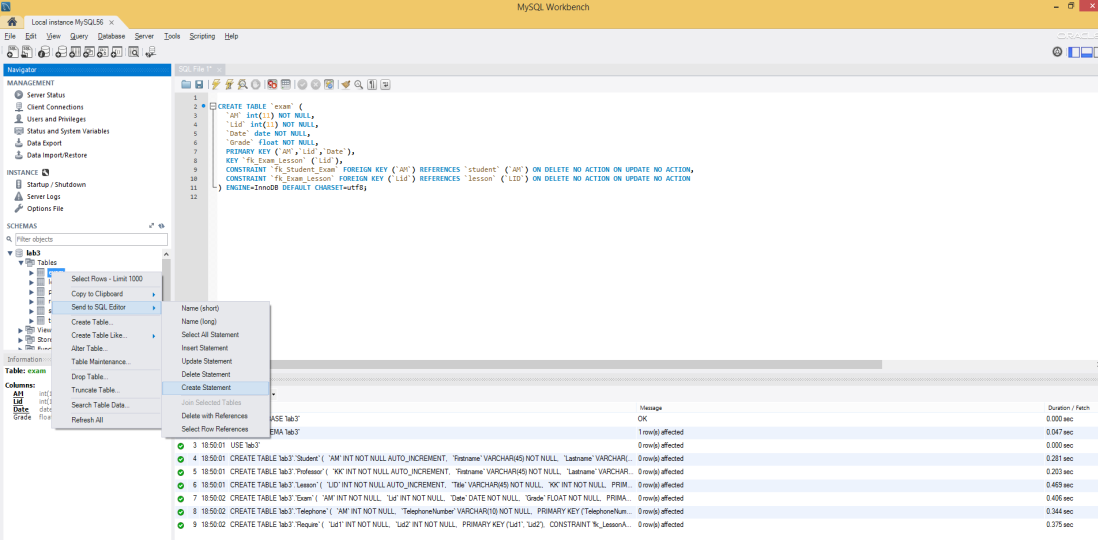This screenshot has height=540, width=1098.
Task: Toggle stop-on-error execution mode
Action: pyautogui.click(x=272, y=84)
